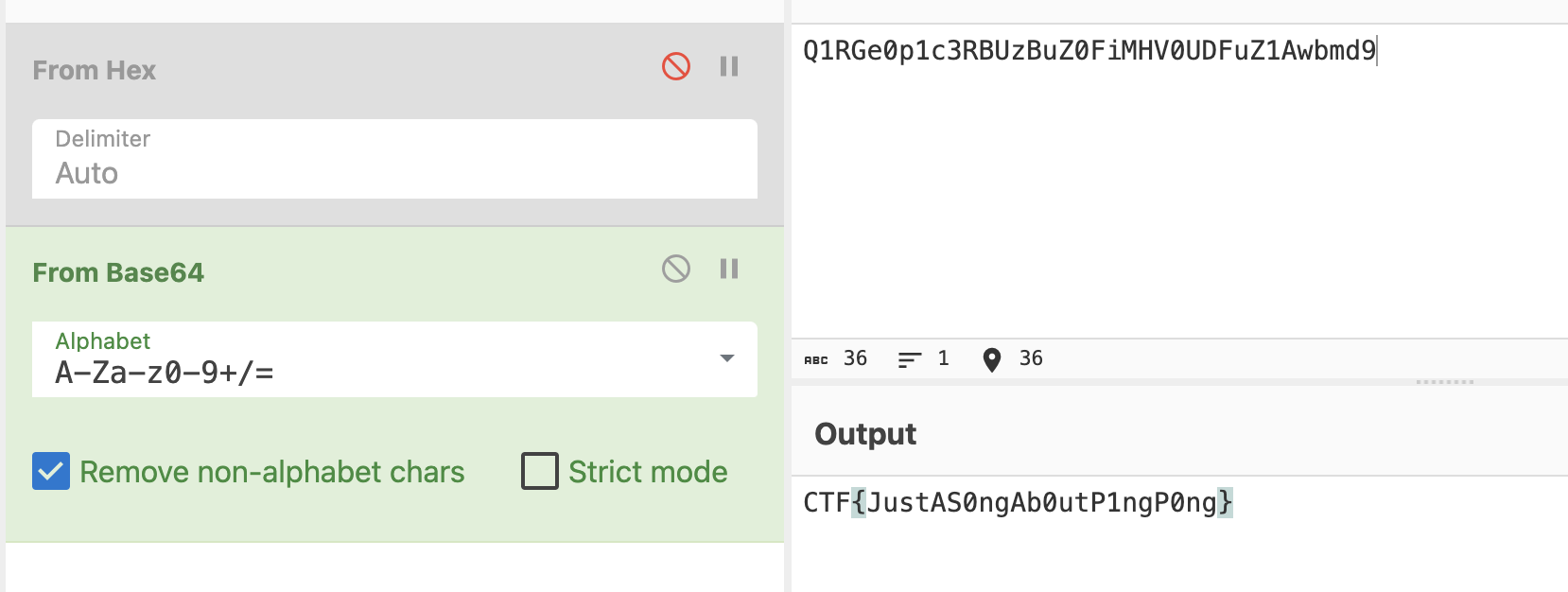
Task: Grab the dotted input/output pane divider
Action: tap(1444, 382)
